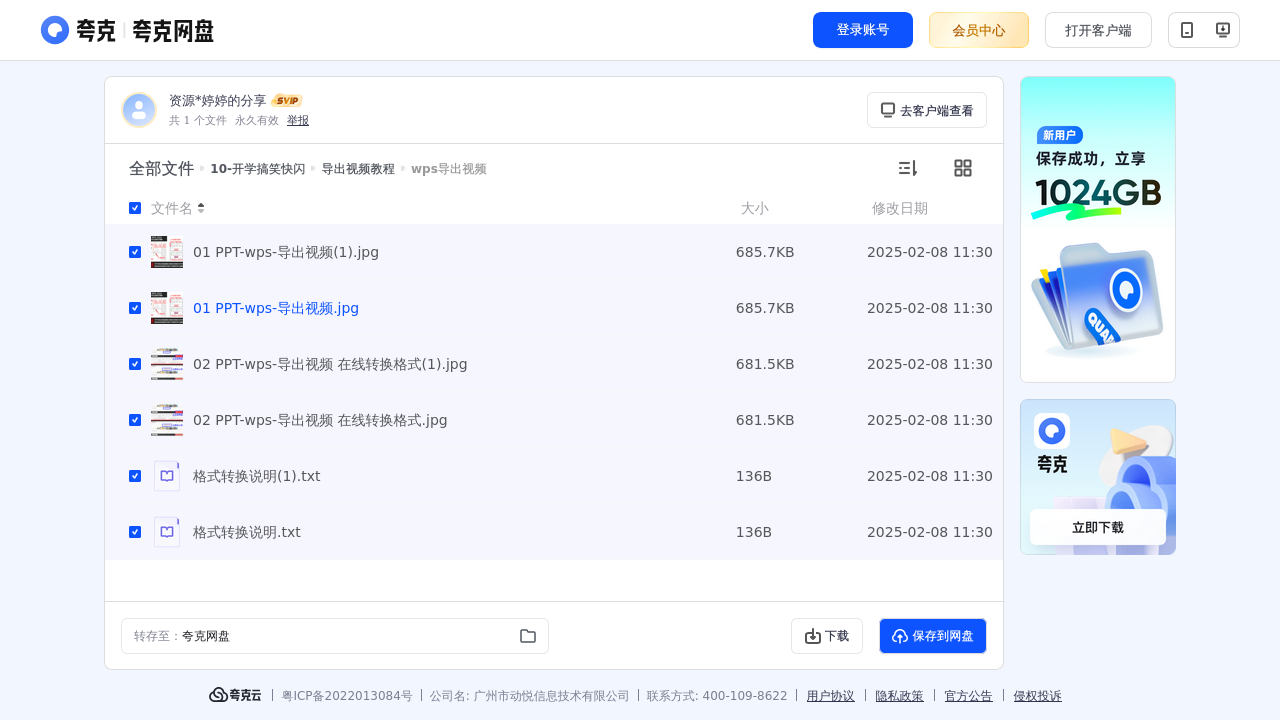The image size is (1280, 720).
Task: Click the 大小 column header
Action: tap(755, 208)
